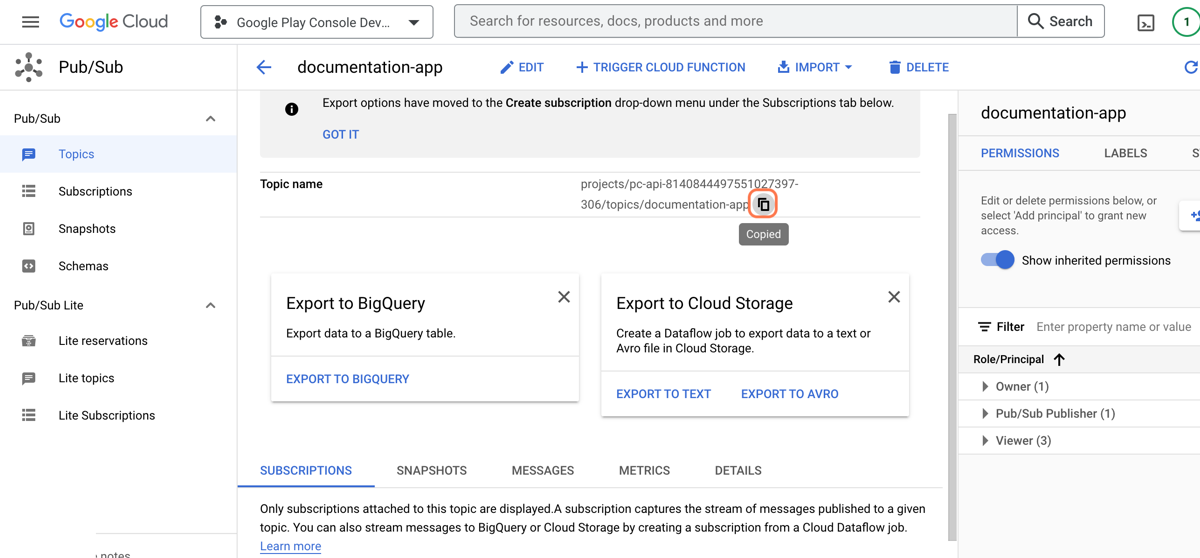Click the Lite reservations icon
The height and width of the screenshot is (558, 1200).
click(x=29, y=341)
